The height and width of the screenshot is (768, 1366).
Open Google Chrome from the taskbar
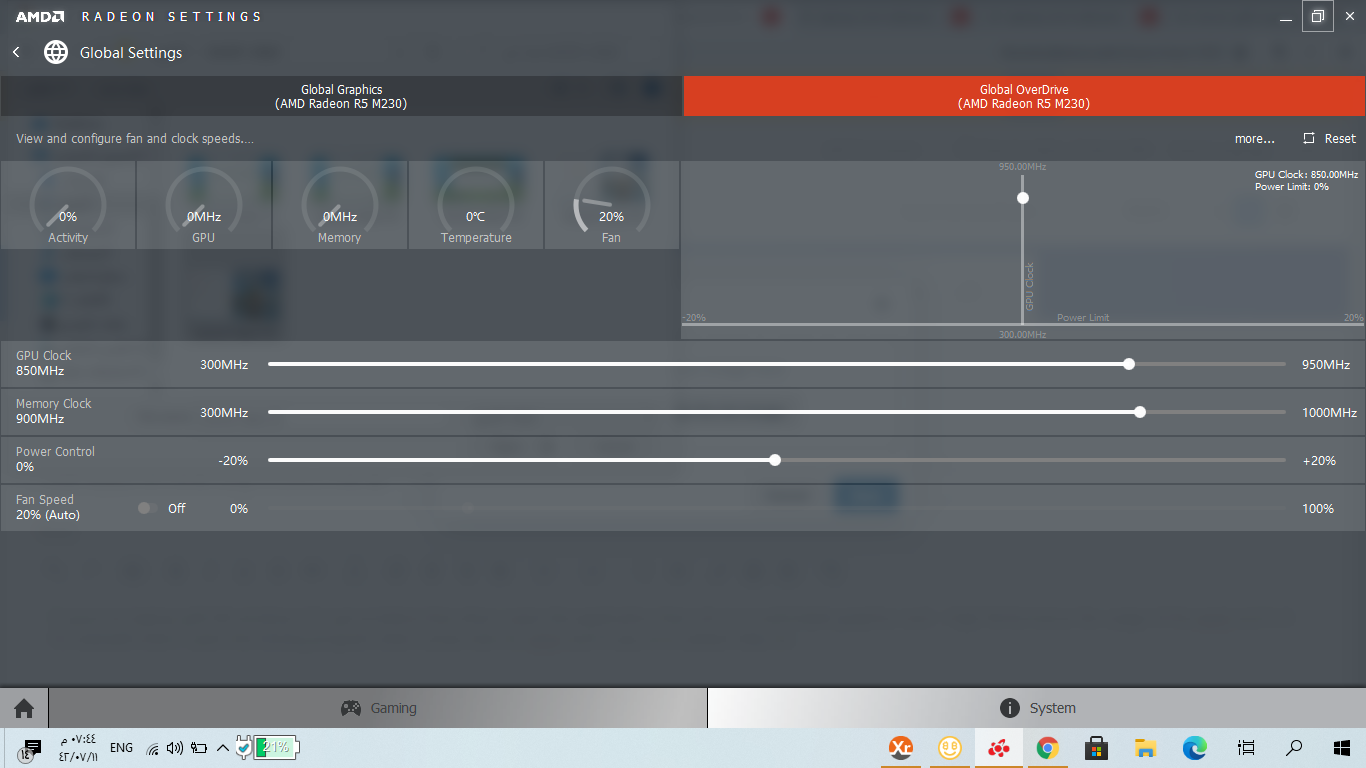tap(1047, 747)
